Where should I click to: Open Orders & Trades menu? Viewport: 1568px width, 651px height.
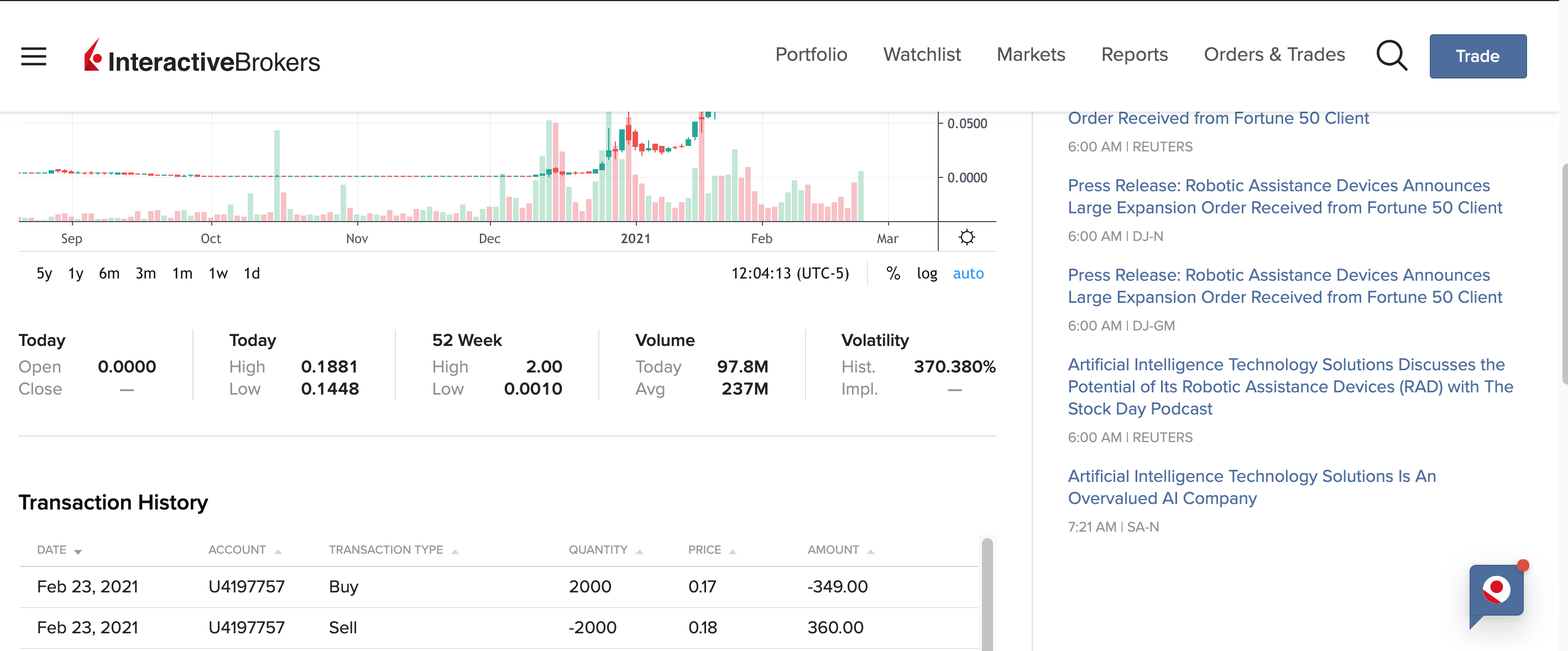1274,55
